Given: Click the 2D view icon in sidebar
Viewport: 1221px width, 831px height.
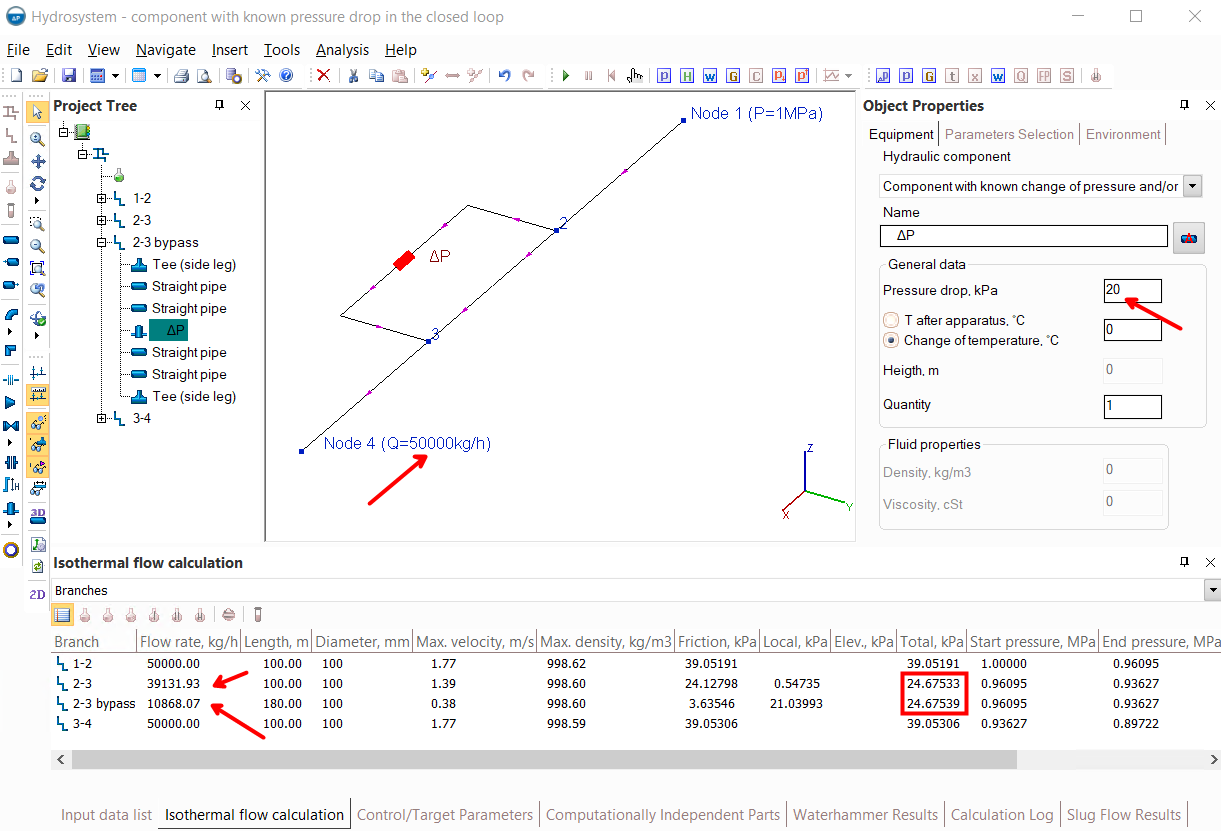Looking at the screenshot, I should point(38,593).
